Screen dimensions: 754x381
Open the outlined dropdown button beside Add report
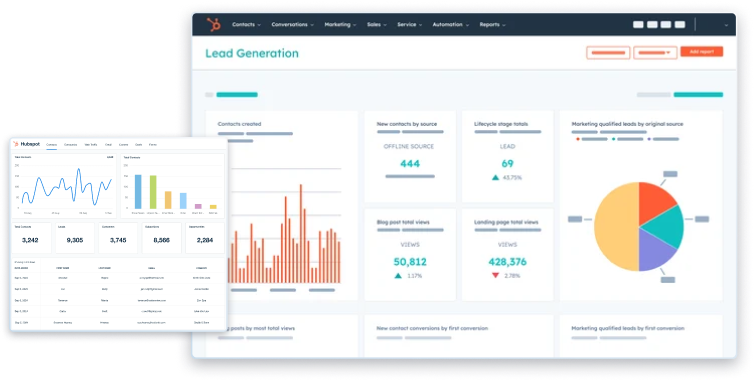tap(655, 52)
